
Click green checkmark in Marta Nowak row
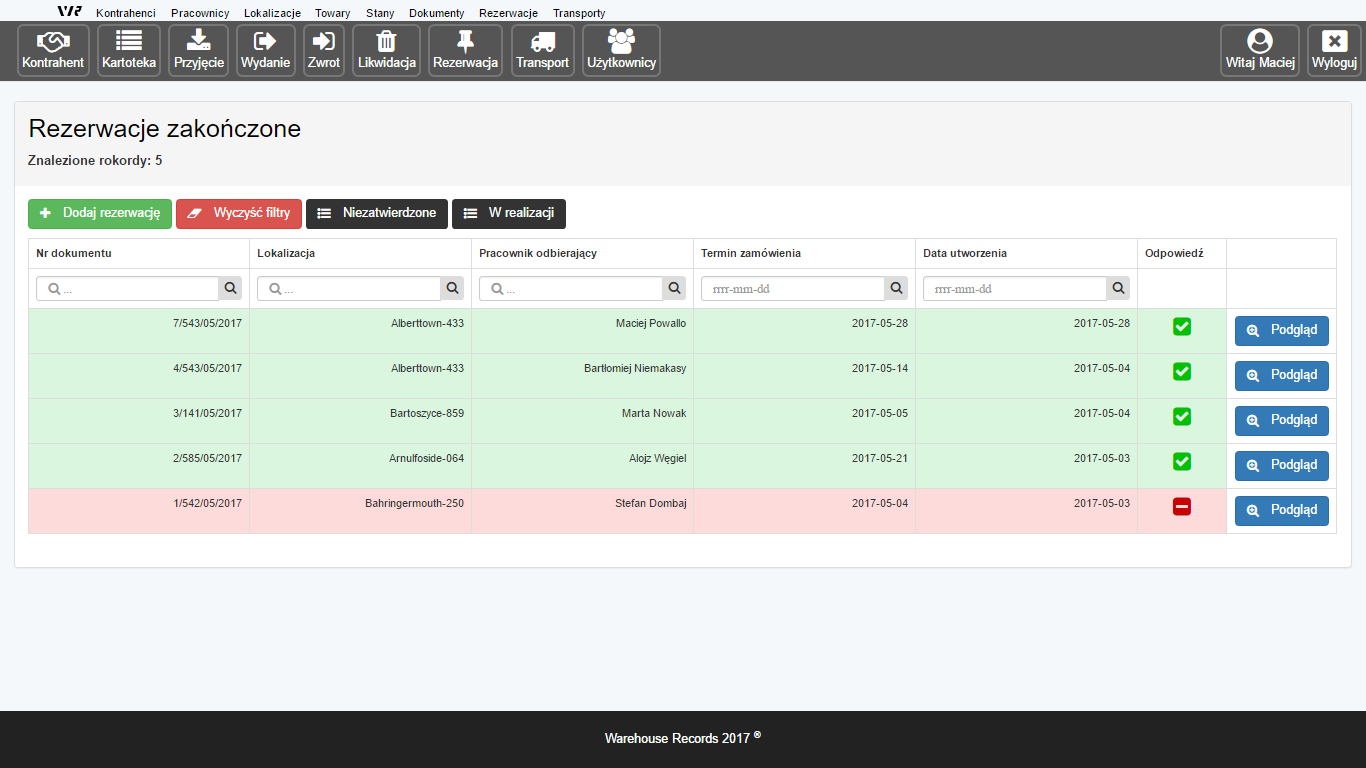(1181, 416)
